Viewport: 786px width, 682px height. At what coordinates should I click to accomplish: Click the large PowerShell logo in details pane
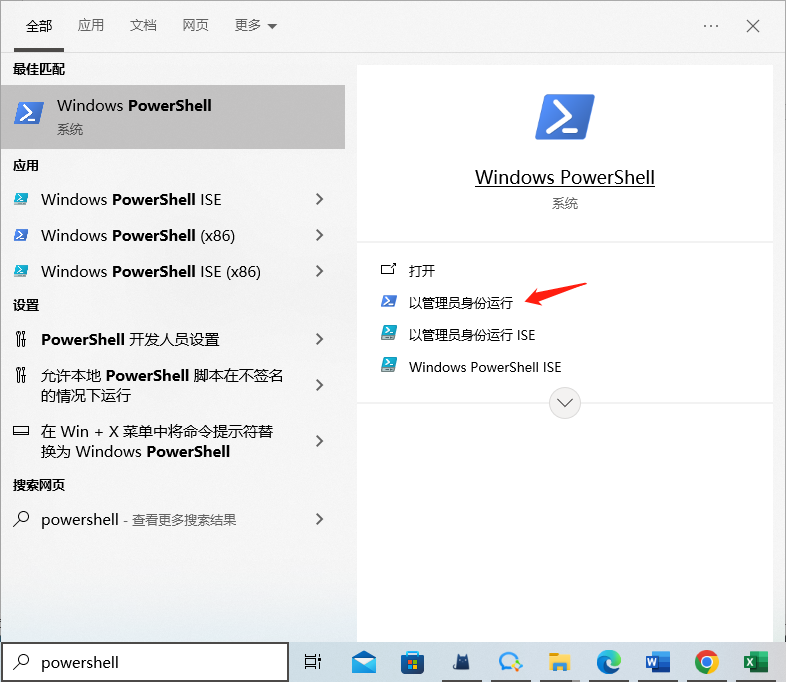click(x=565, y=117)
